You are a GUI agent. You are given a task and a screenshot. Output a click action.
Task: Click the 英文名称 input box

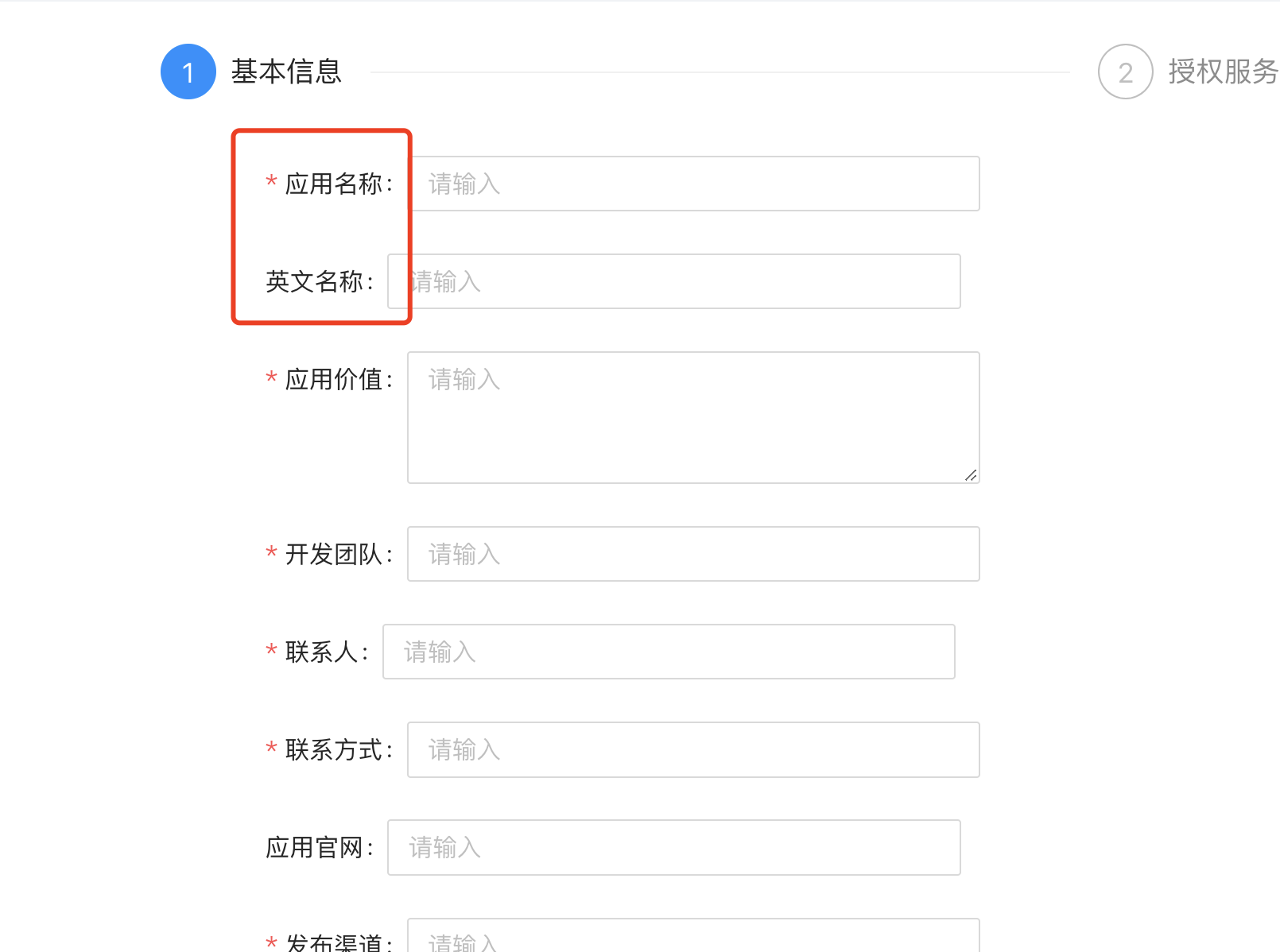673,281
